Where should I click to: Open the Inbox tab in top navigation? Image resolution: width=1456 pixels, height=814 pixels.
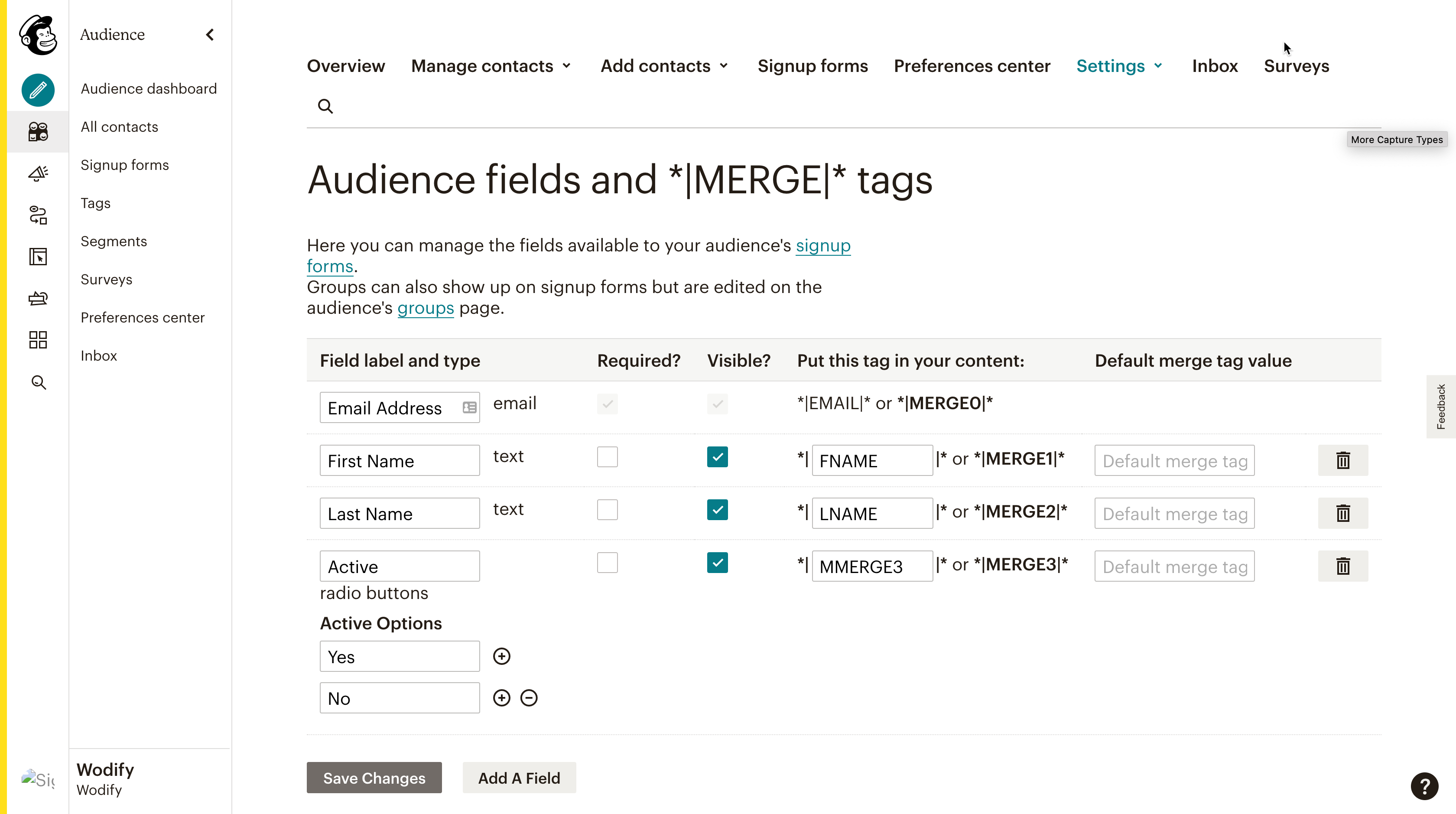coord(1215,66)
